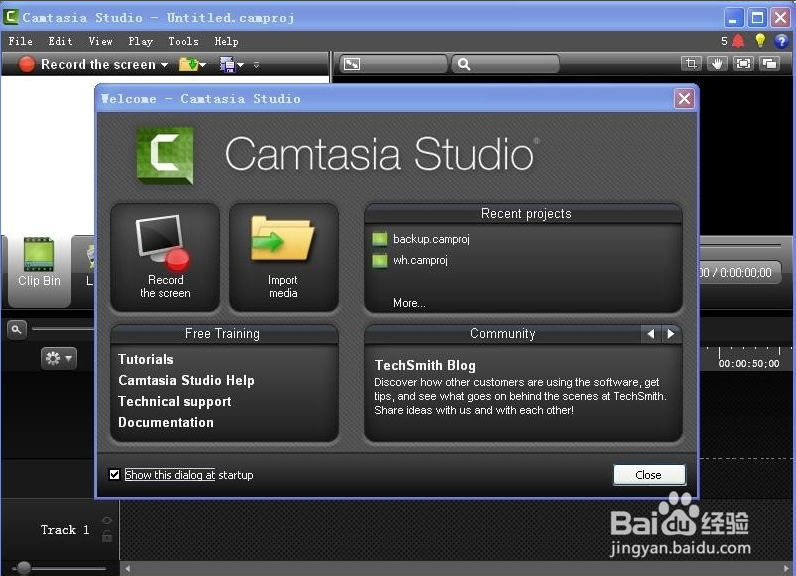
Task: Click the timeline zoom magnifier icon
Action: (16, 329)
